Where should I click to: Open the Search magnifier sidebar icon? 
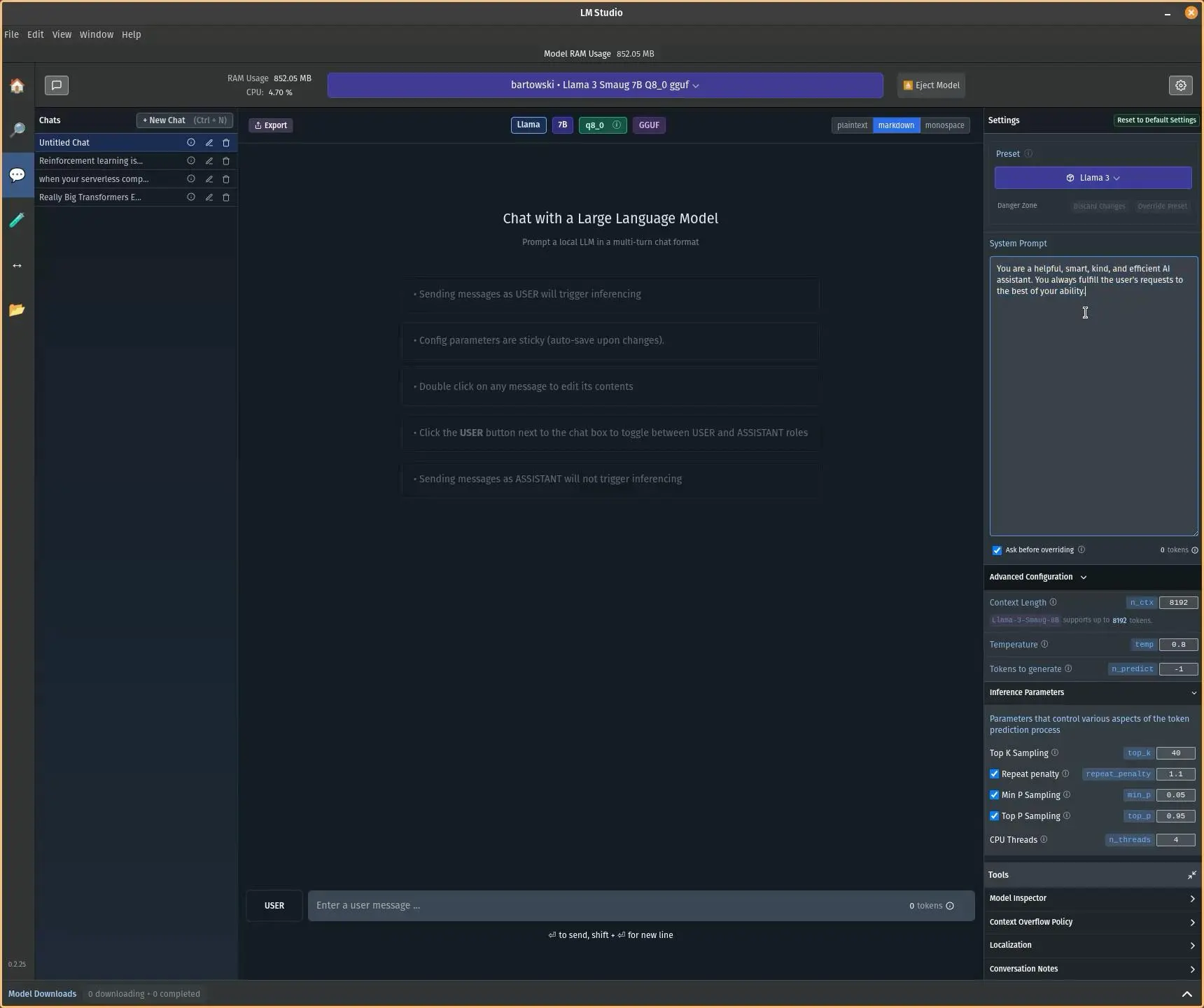(x=17, y=130)
